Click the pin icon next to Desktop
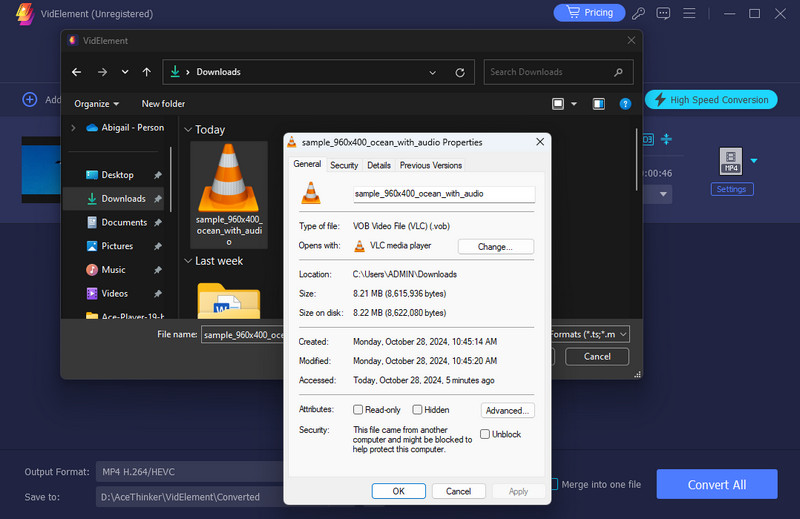The height and width of the screenshot is (519, 800). 158,175
